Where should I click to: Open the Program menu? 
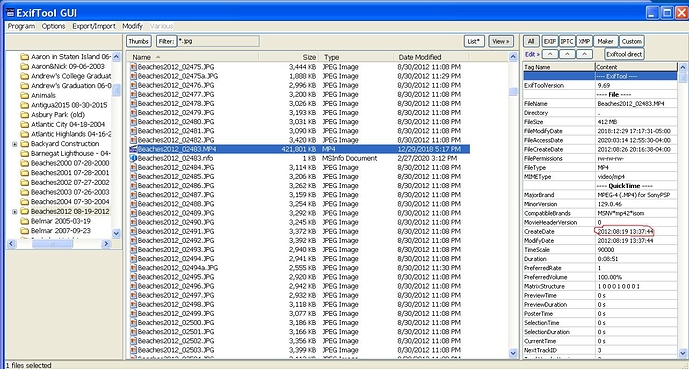pyautogui.click(x=21, y=26)
